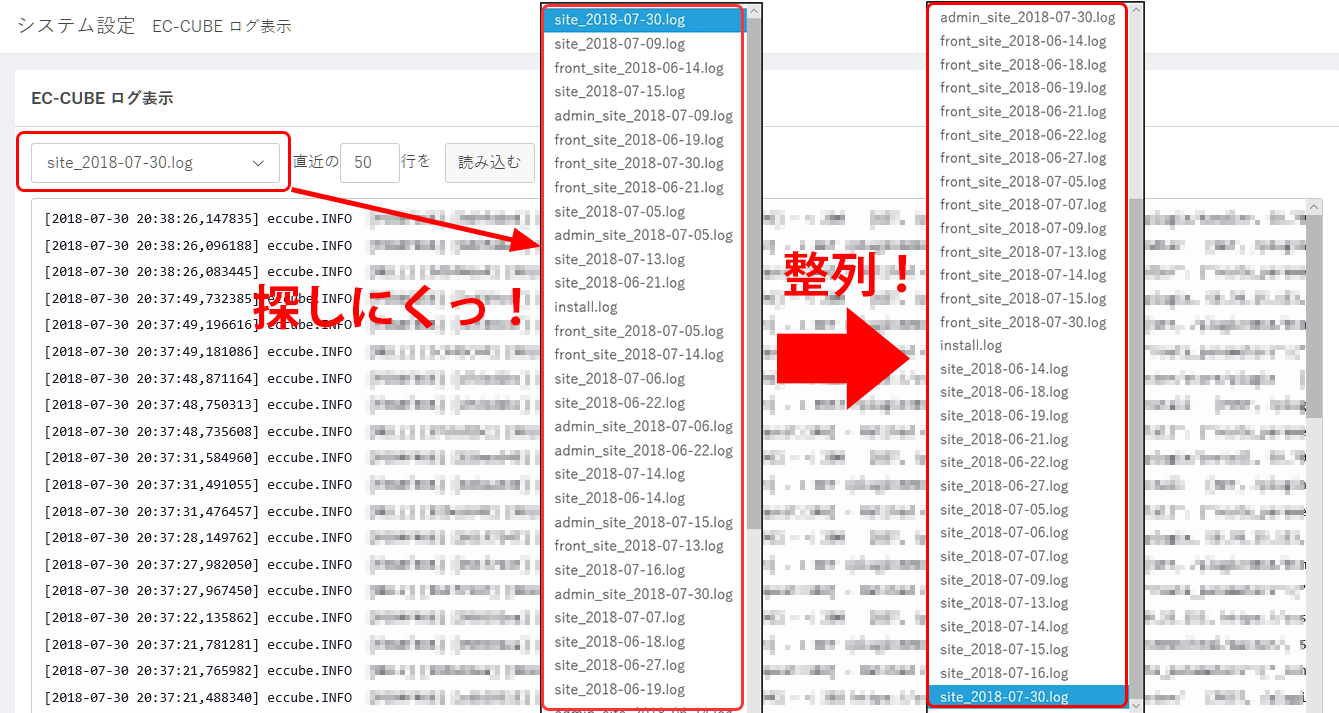
Task: Click log line timestamped 20:37:31,491055
Action: click(x=198, y=484)
